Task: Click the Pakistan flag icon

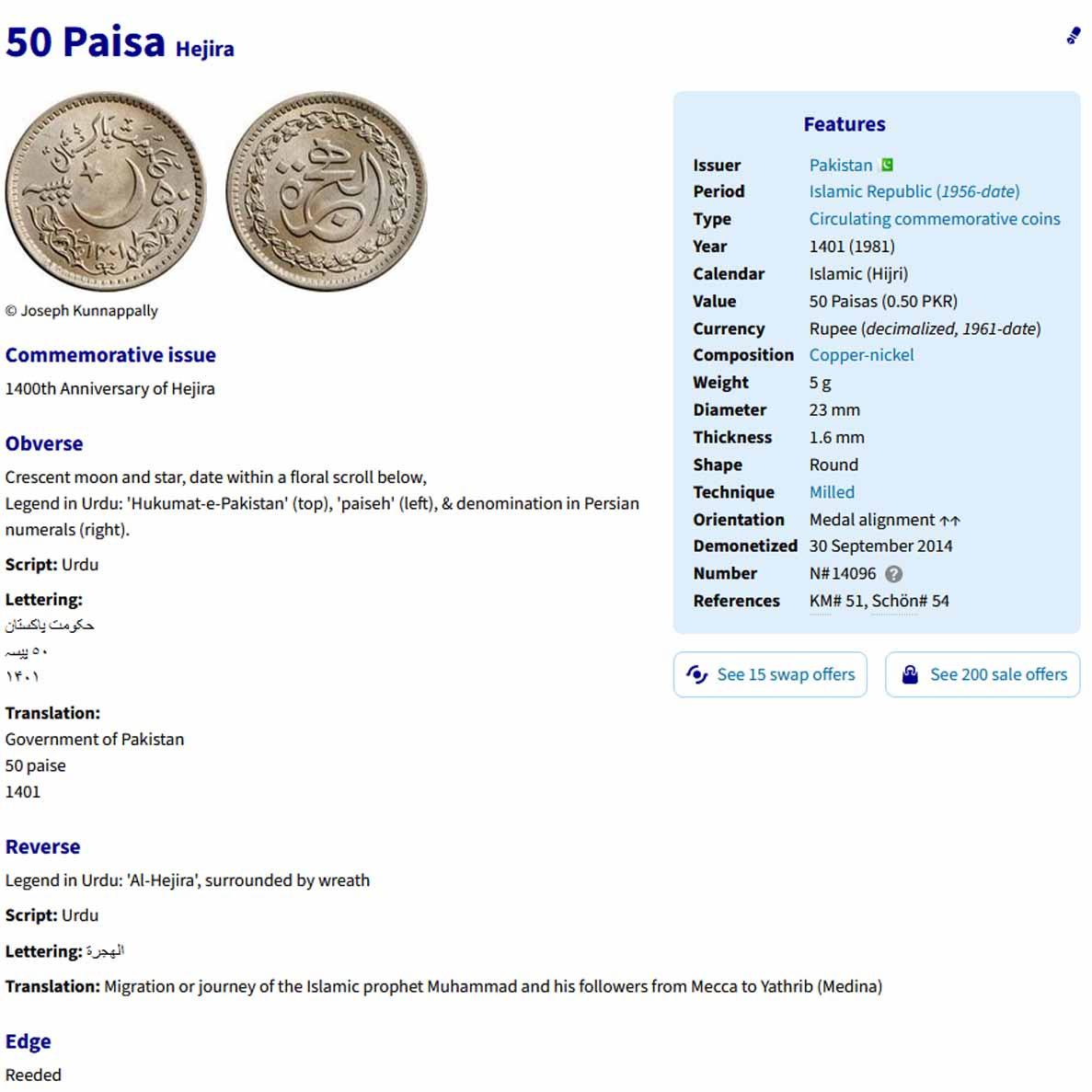Action: click(x=887, y=165)
